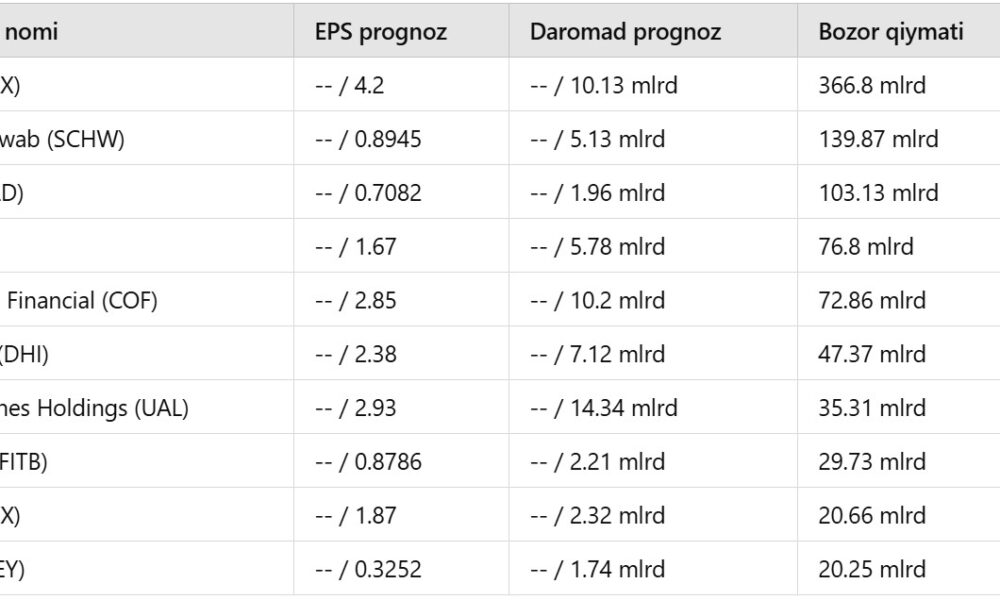Select the 366.8 mlrd market cap cell
The width and height of the screenshot is (1000, 600).
click(872, 86)
